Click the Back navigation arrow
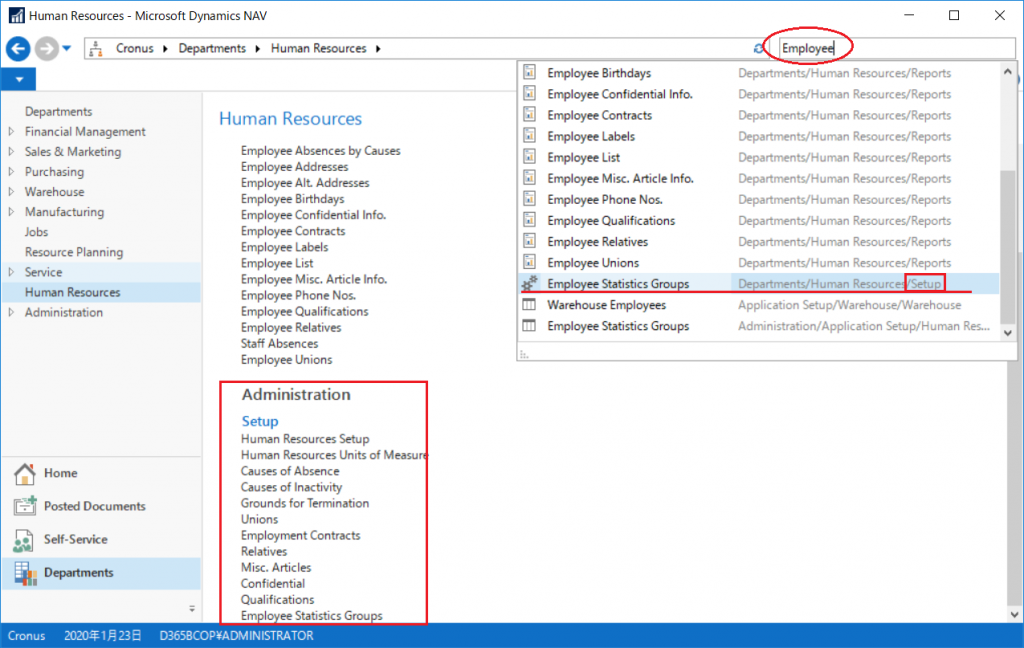The image size is (1024, 648). (x=18, y=48)
